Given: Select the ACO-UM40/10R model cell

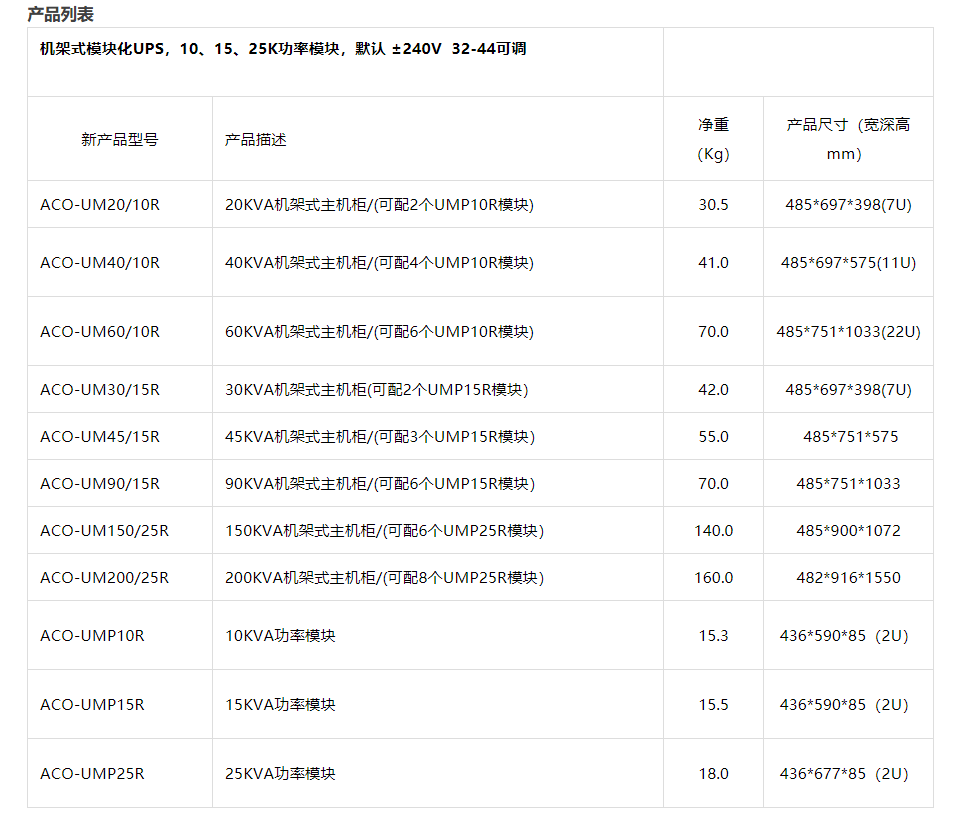Looking at the screenshot, I should 100,263.
